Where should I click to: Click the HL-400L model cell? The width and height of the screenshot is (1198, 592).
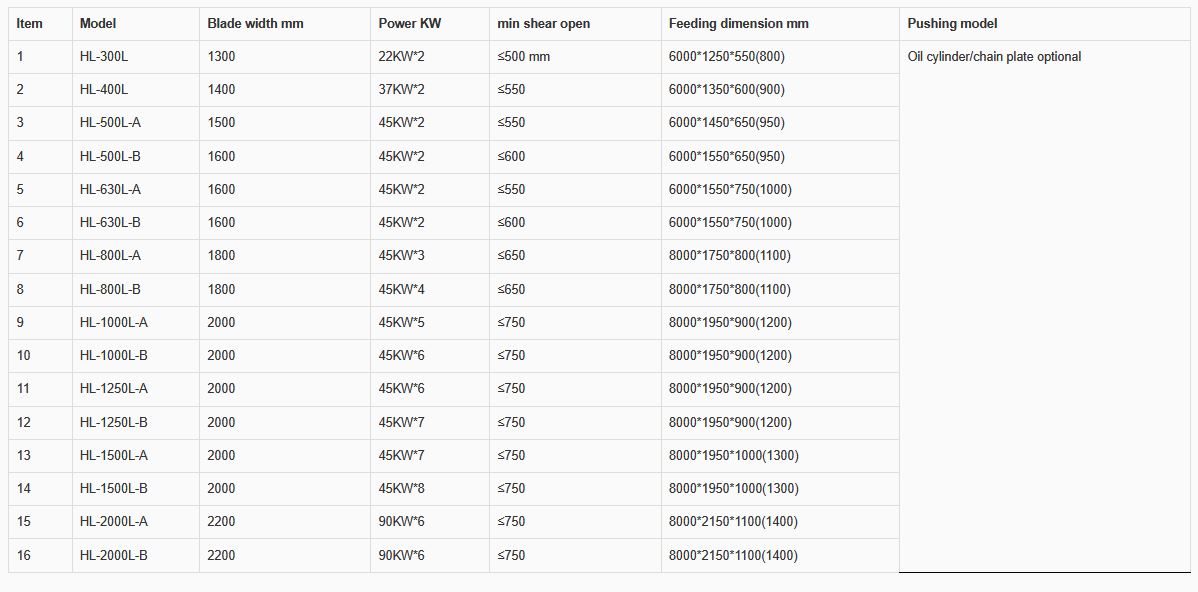point(104,90)
